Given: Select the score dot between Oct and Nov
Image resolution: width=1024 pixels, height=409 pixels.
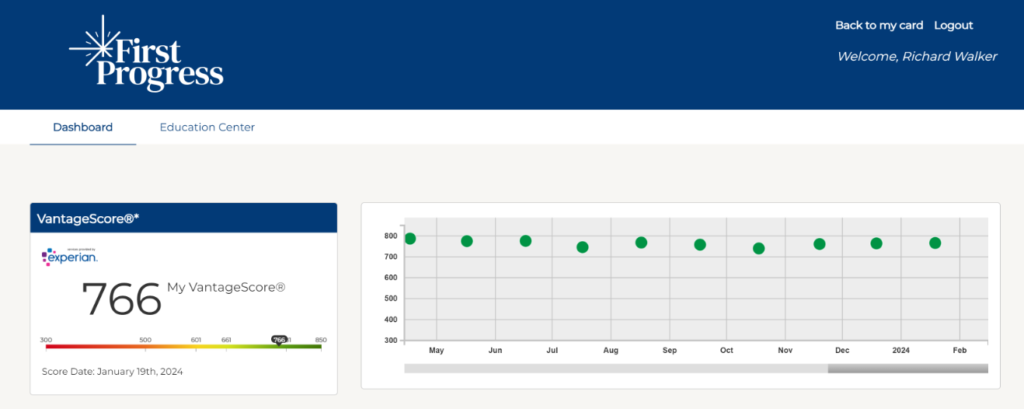Looking at the screenshot, I should point(759,248).
